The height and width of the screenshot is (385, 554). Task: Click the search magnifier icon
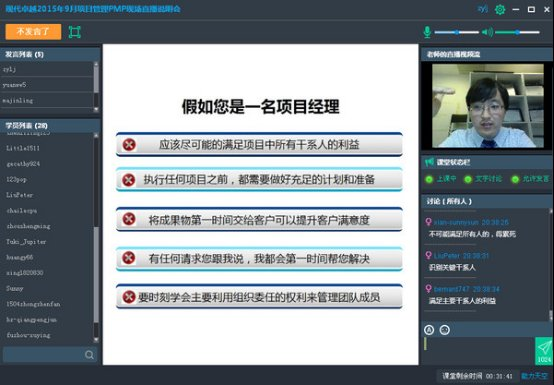[89, 355]
